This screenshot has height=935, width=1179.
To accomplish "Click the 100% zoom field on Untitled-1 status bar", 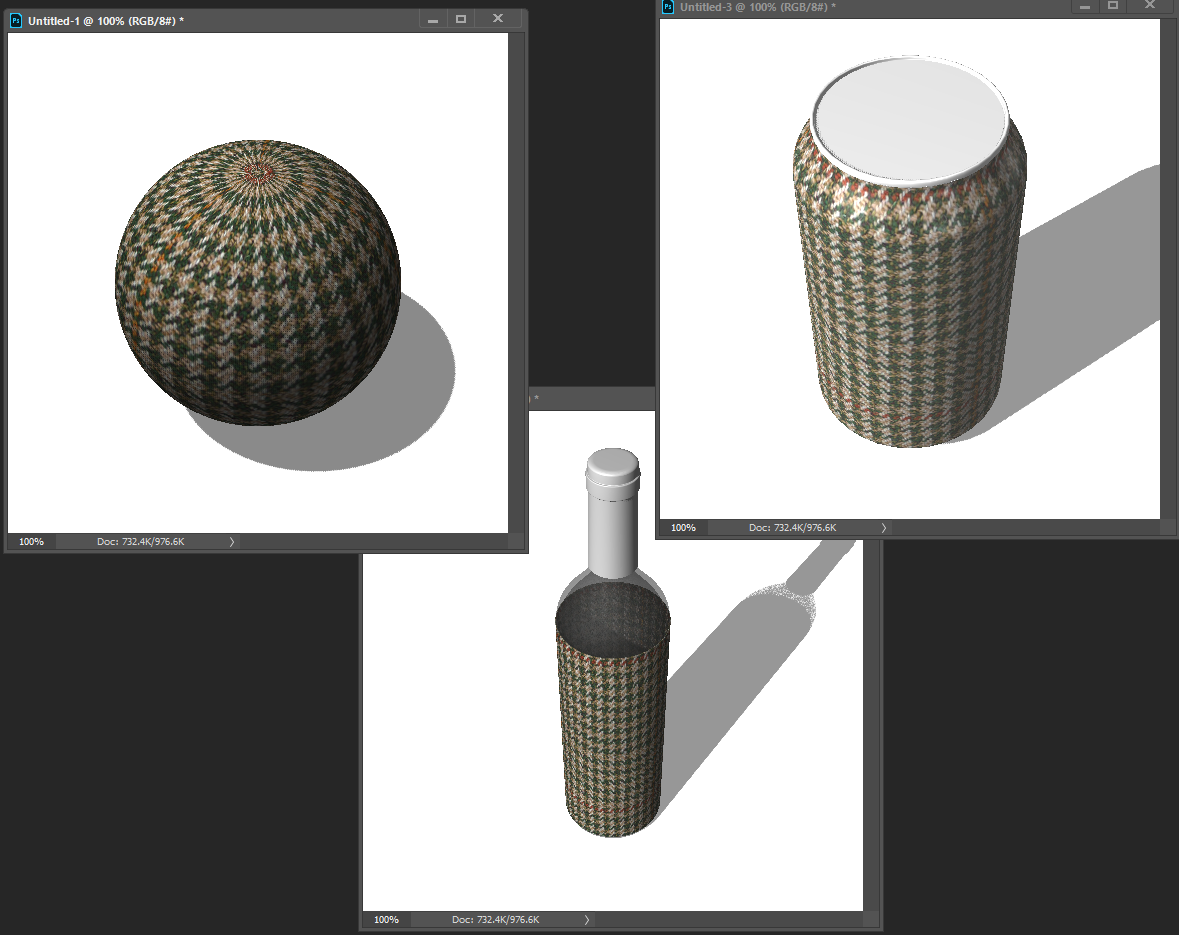I will pyautogui.click(x=31, y=541).
